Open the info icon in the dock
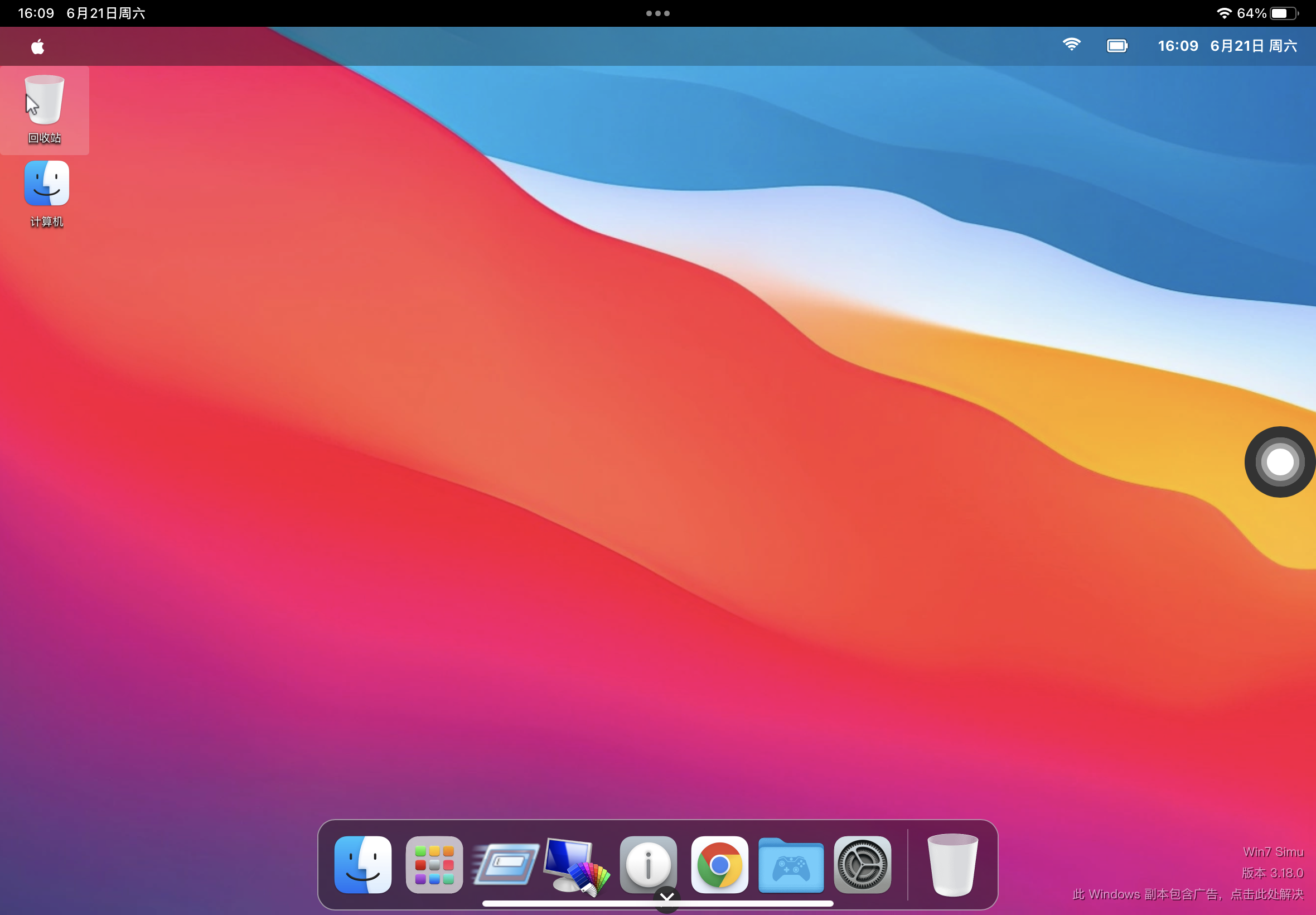Viewport: 1316px width, 915px height. pyautogui.click(x=649, y=864)
